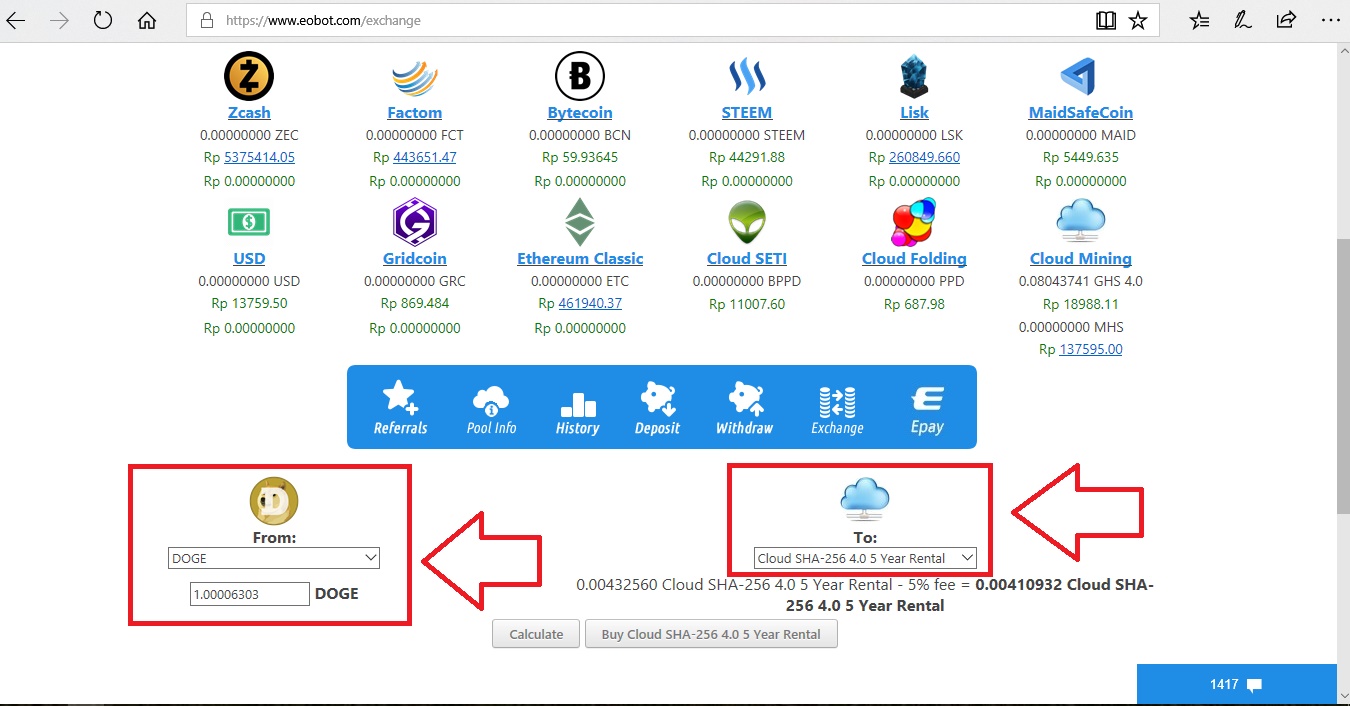Open the USD link
The width and height of the screenshot is (1350, 708).
pos(249,259)
